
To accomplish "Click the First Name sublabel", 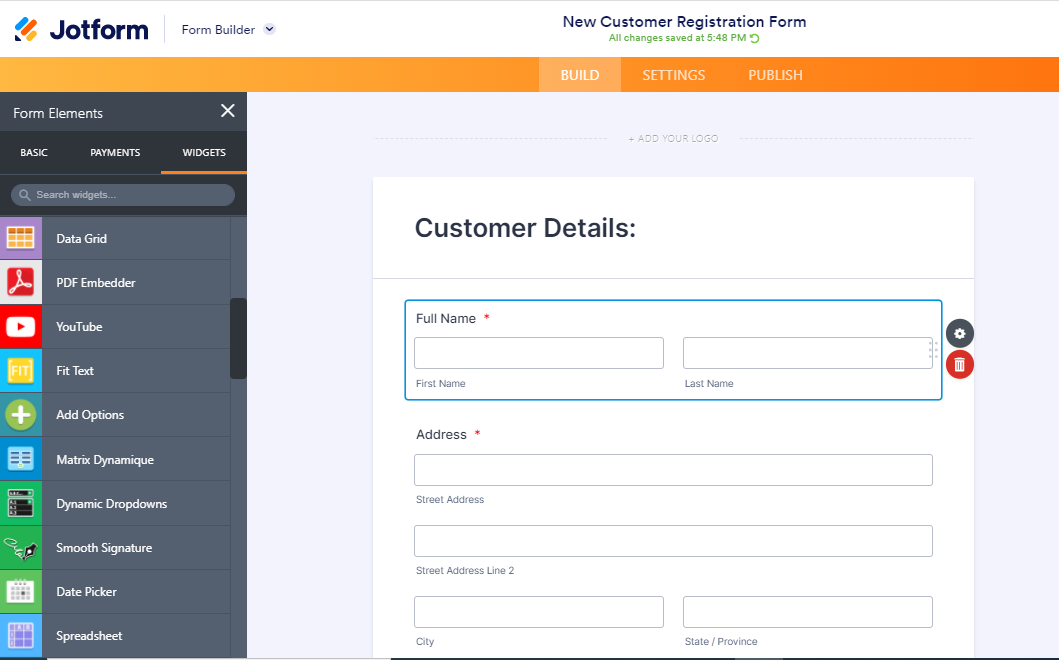I will tap(440, 383).
